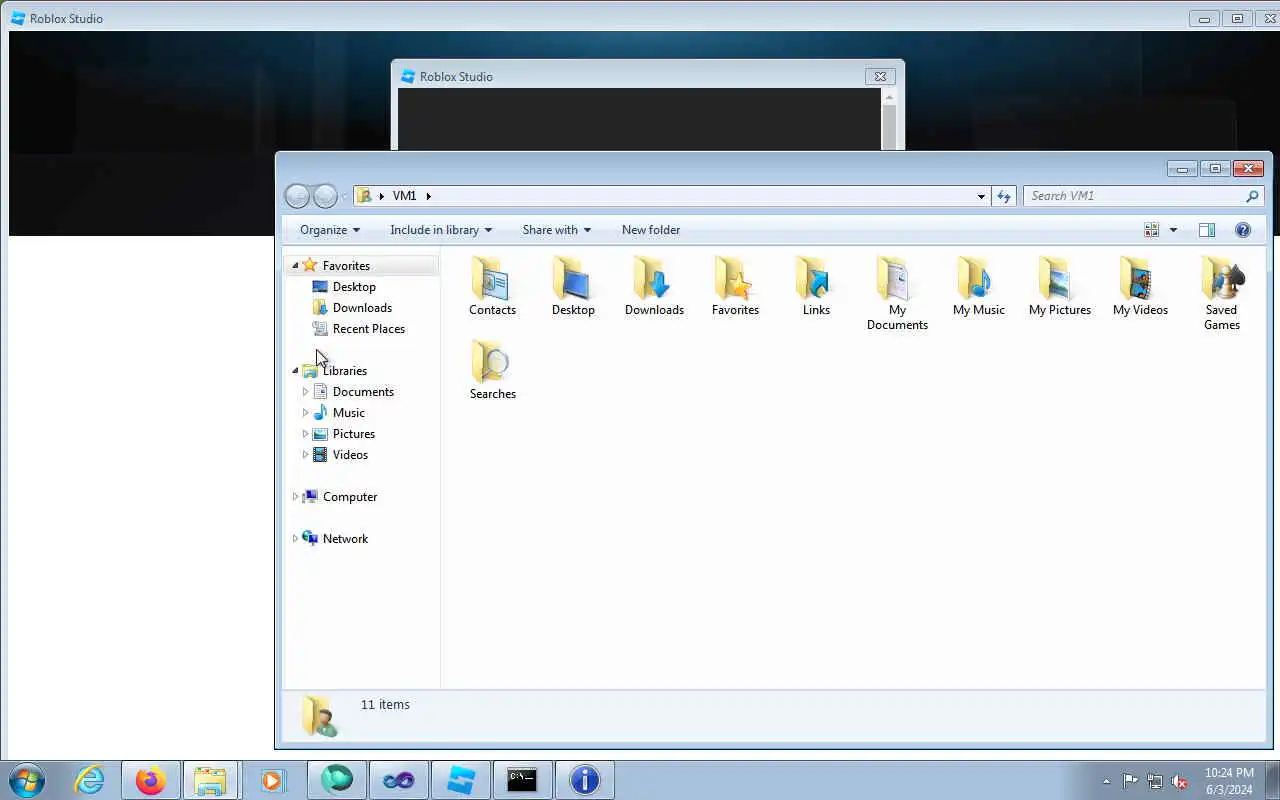Click the blue info taskbar icon
This screenshot has width=1280, height=800.
pos(584,780)
